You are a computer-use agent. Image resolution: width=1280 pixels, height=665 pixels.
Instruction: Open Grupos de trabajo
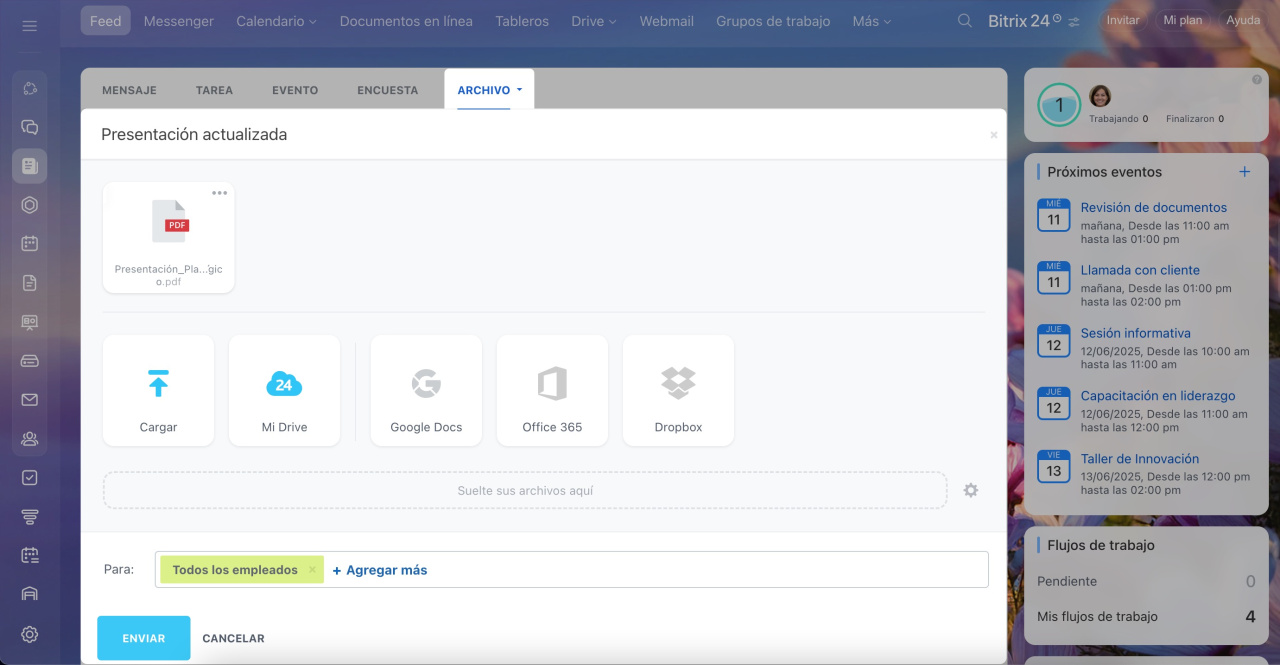(x=773, y=21)
